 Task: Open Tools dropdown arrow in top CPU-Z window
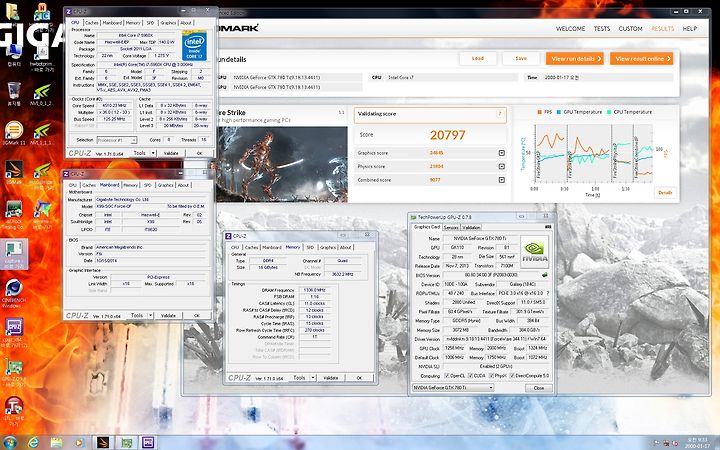[x=153, y=153]
